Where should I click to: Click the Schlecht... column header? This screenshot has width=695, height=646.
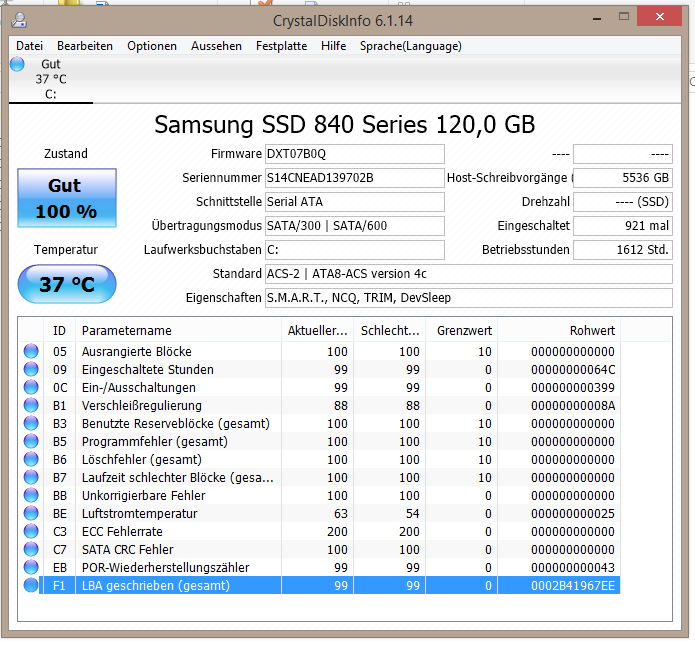coord(390,331)
